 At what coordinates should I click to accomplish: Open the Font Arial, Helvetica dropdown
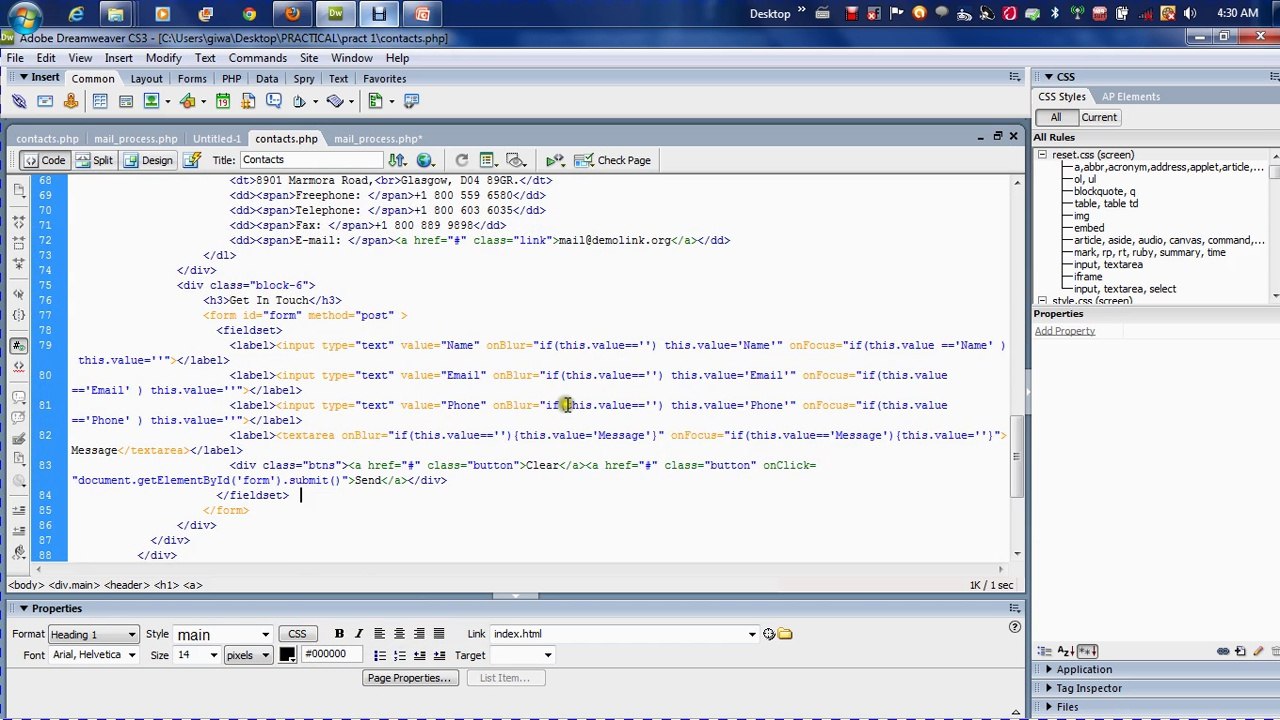93,656
